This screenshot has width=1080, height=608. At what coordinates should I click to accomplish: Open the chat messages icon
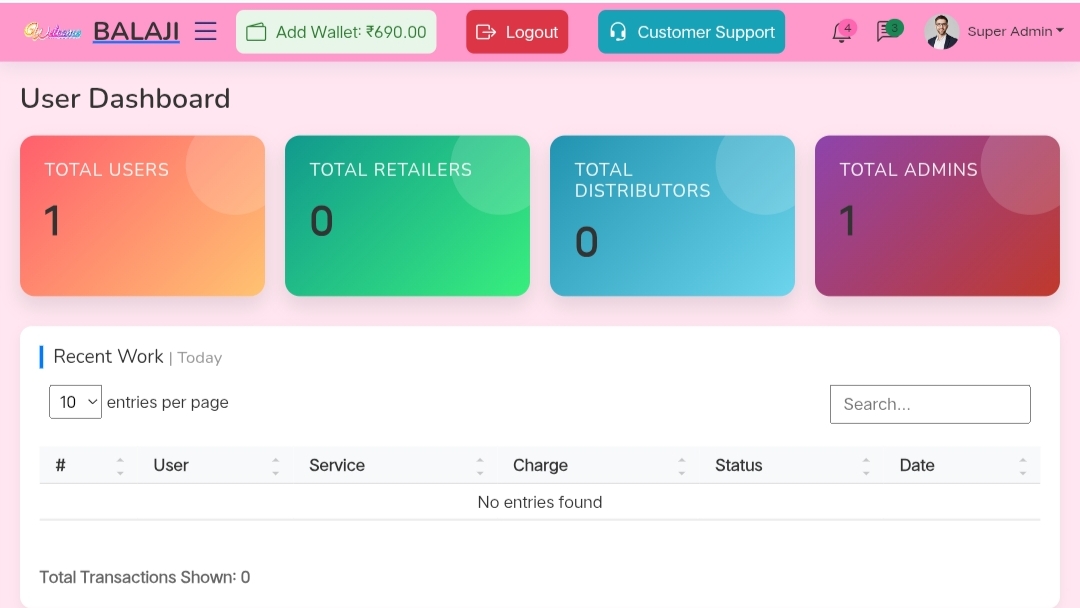[x=887, y=32]
